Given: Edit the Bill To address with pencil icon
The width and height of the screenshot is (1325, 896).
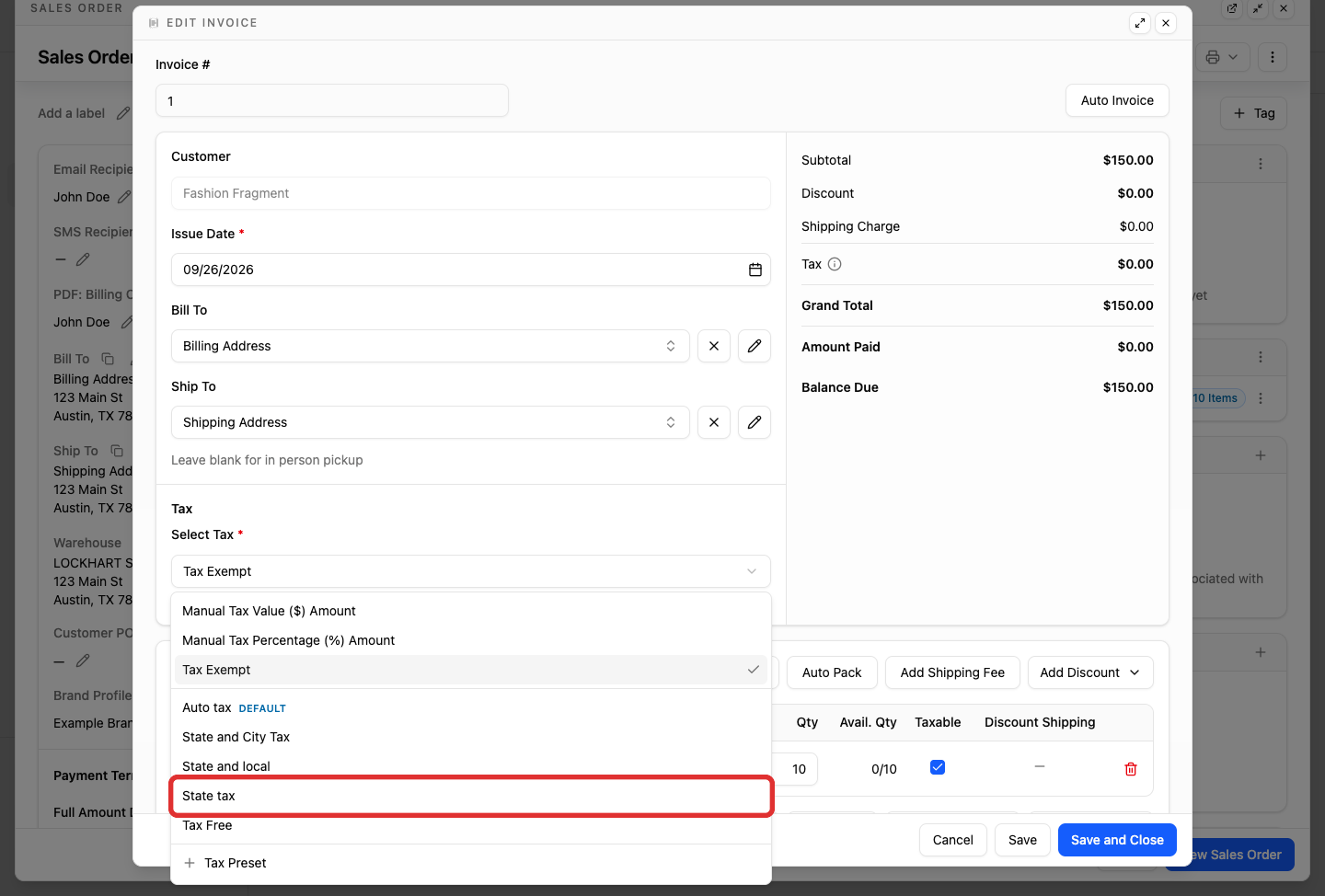Looking at the screenshot, I should (x=755, y=346).
